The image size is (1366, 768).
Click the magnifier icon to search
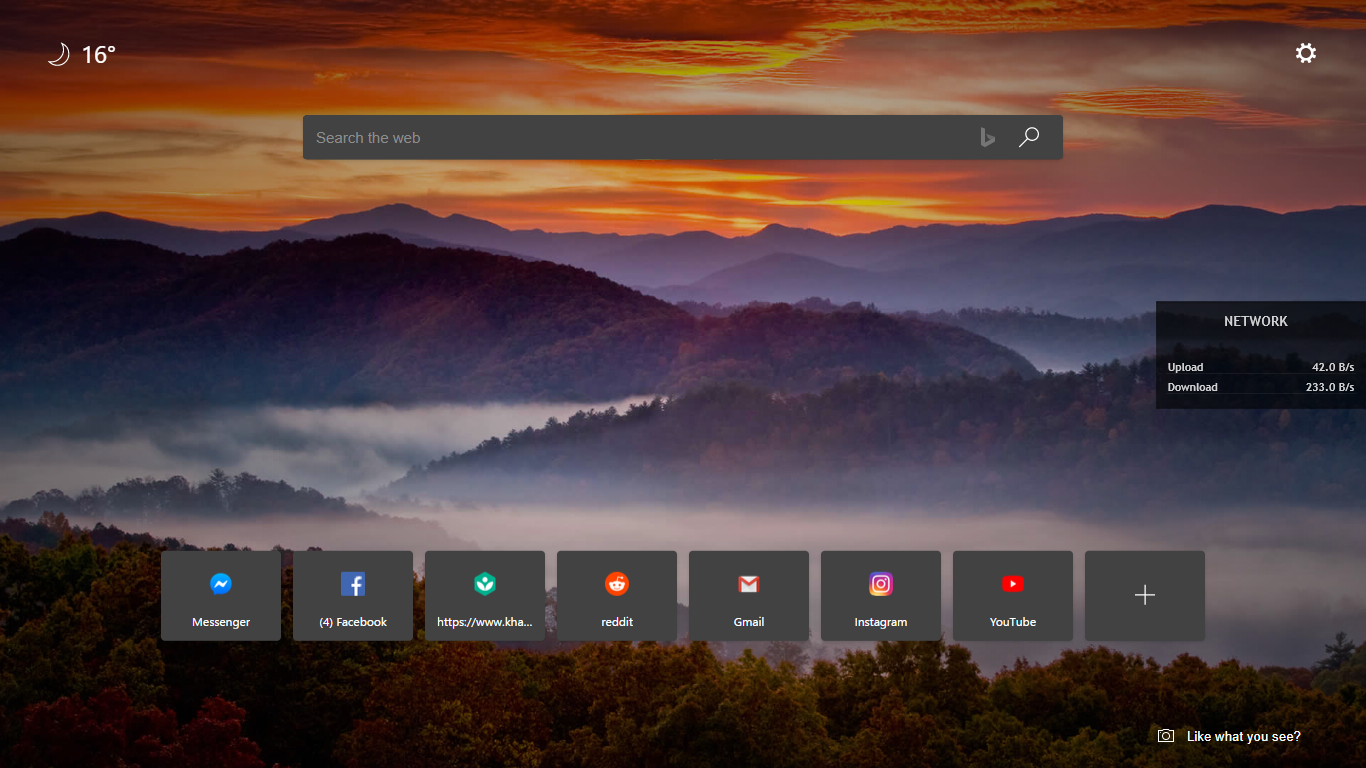[1029, 137]
